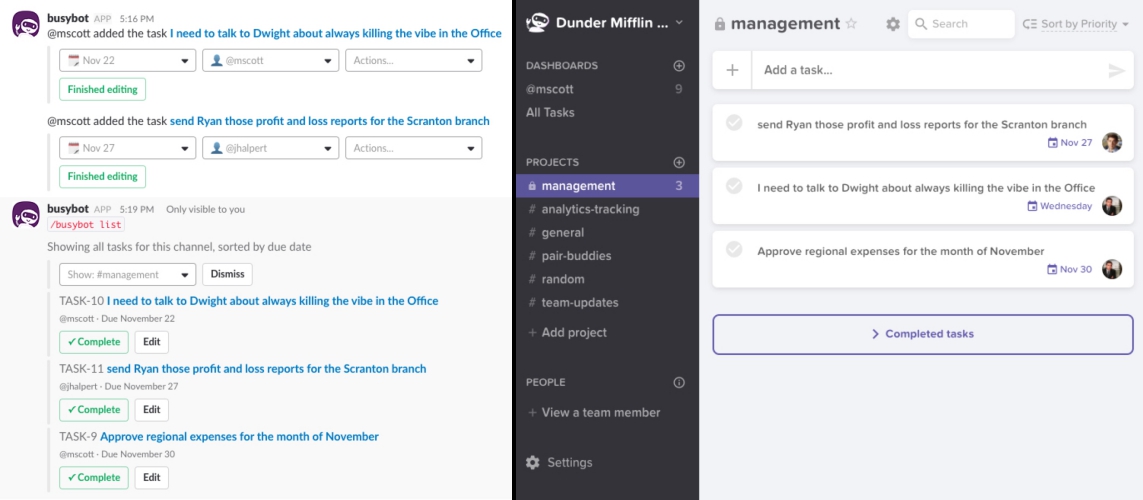Open the Show: #management dropdown
Screen dimensions: 1143x500
(x=128, y=275)
